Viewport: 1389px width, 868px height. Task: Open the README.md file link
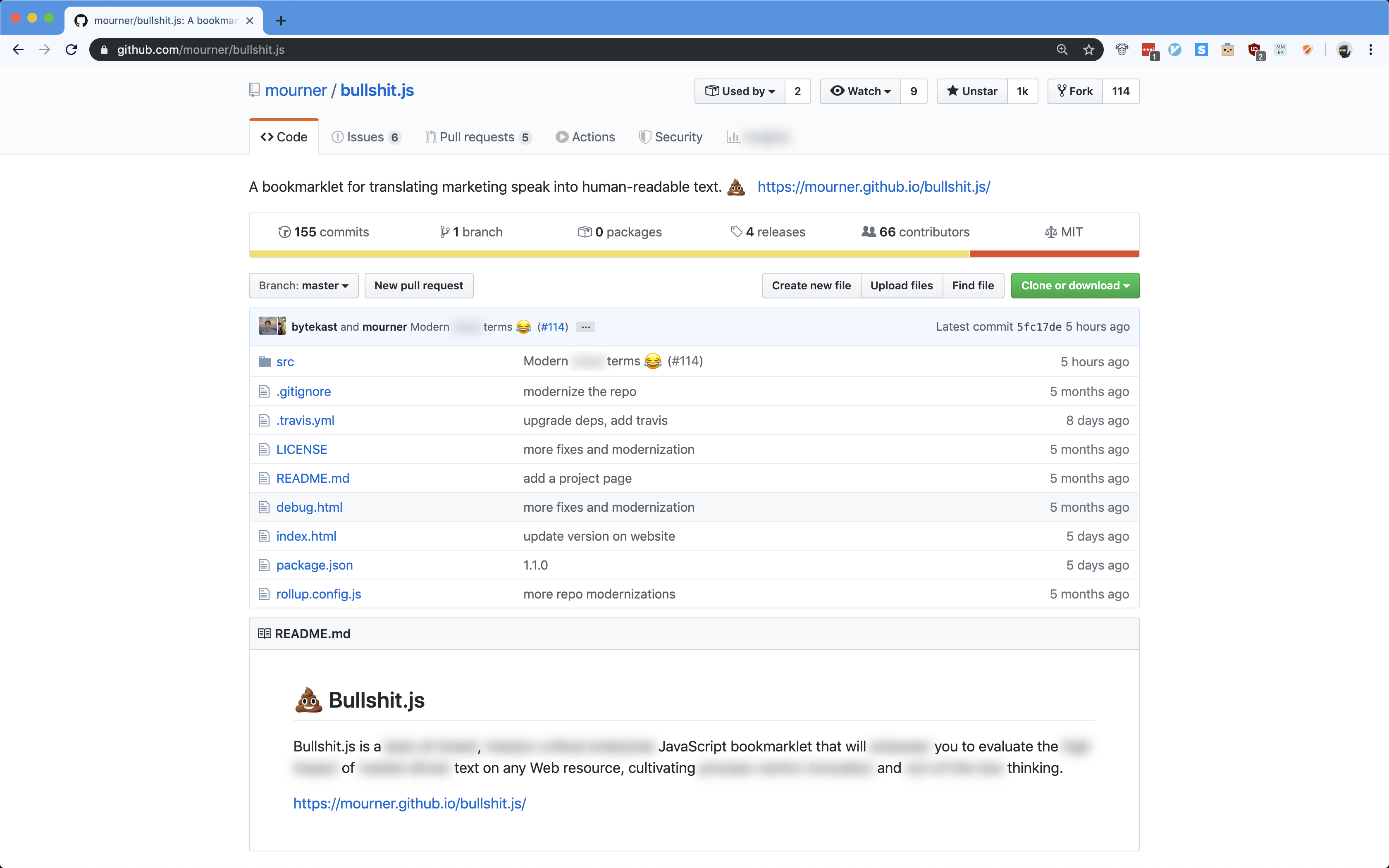(312, 478)
